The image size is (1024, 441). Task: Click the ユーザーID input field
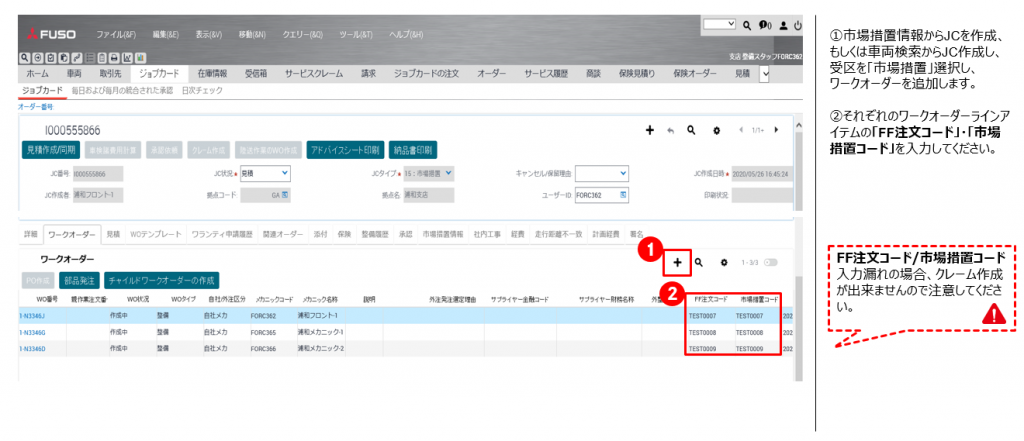[x=598, y=194]
